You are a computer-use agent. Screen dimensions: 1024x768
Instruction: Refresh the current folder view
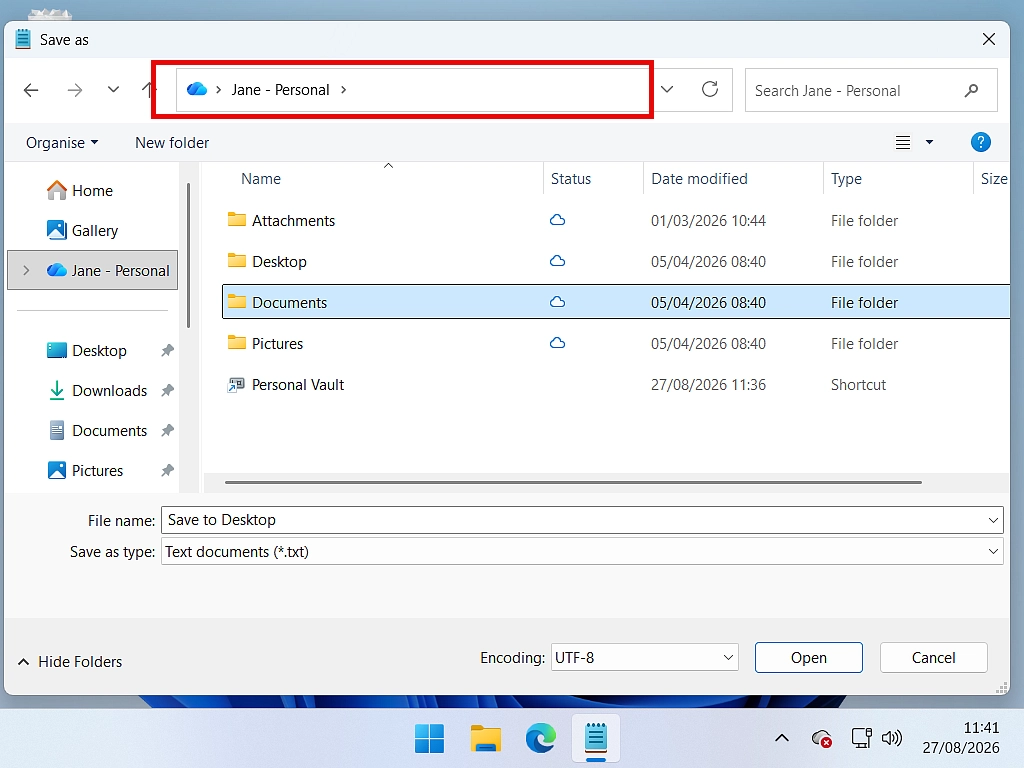tap(710, 89)
